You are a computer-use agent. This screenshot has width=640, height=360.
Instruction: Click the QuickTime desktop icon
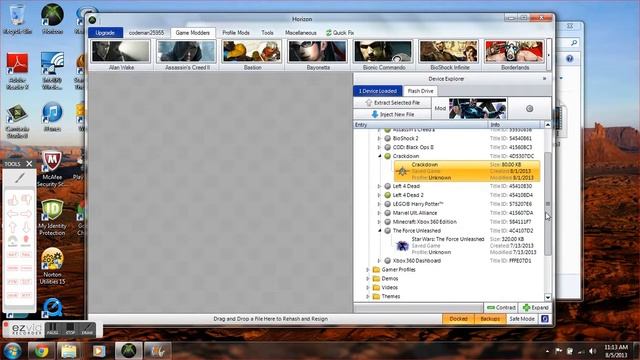coord(52,308)
